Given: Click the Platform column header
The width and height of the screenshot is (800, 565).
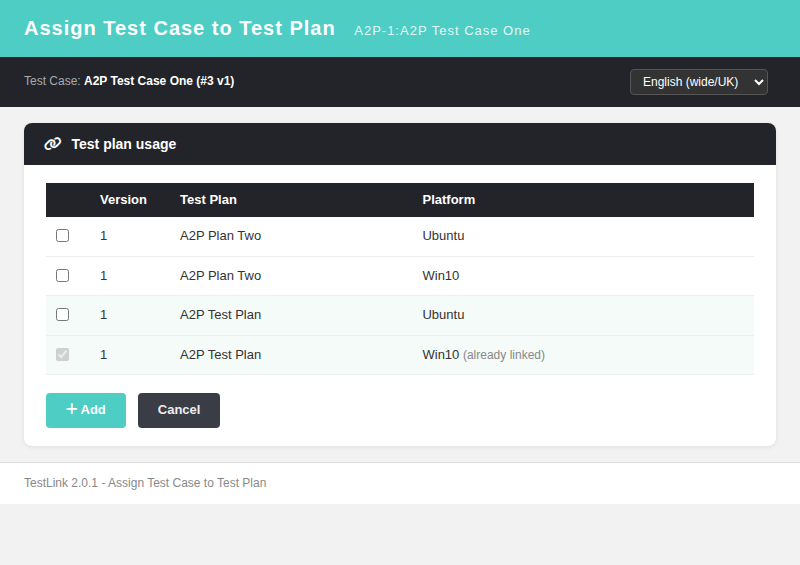Looking at the screenshot, I should click(448, 200).
